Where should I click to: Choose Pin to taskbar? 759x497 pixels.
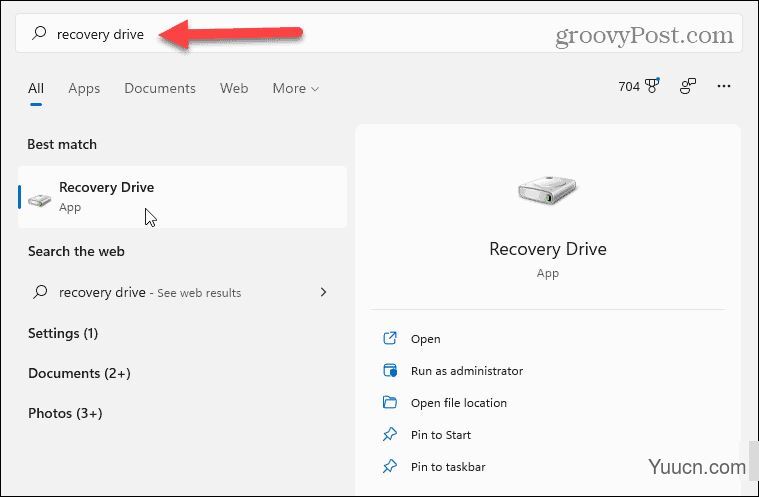coord(448,467)
